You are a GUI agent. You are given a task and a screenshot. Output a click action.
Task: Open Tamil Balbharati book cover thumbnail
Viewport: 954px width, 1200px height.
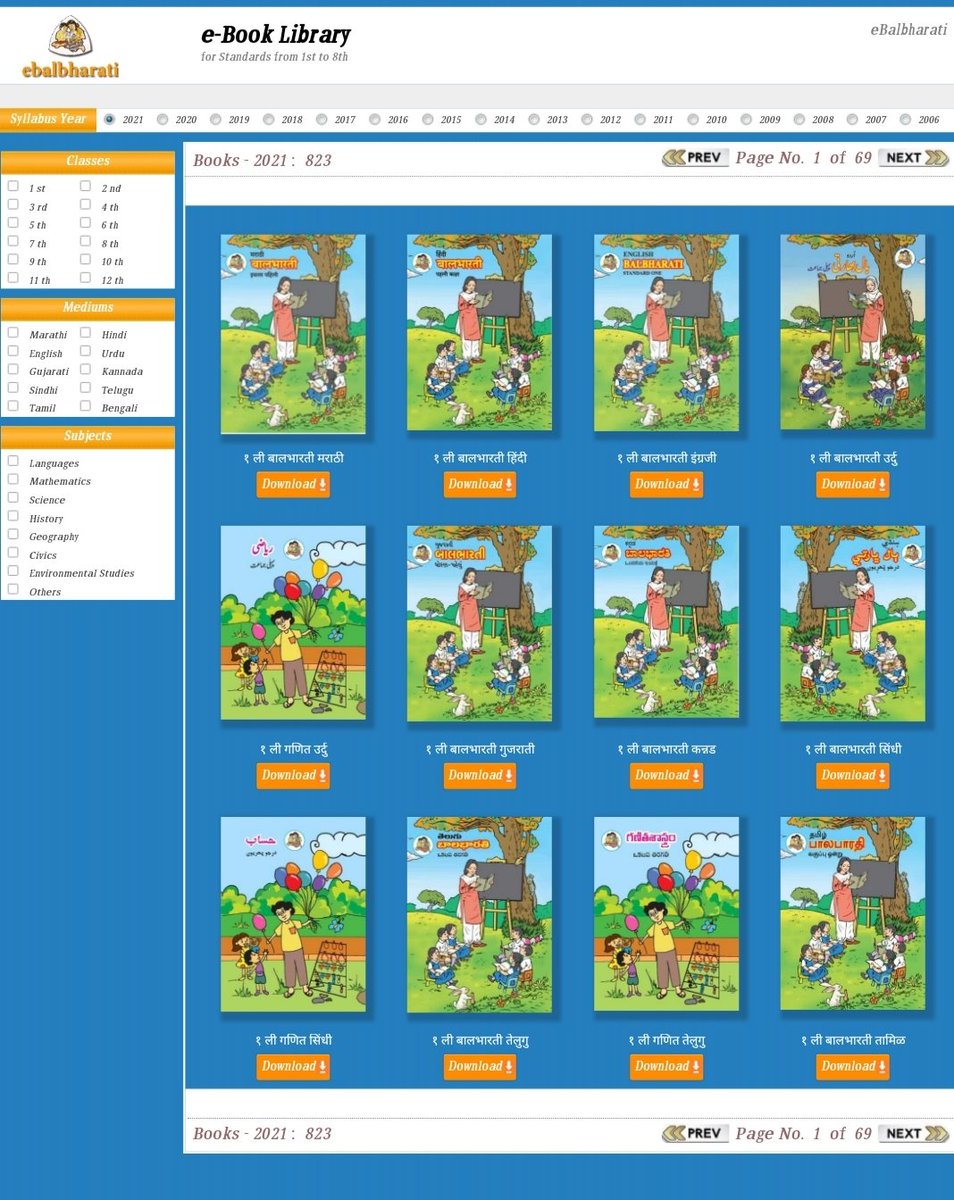853,914
